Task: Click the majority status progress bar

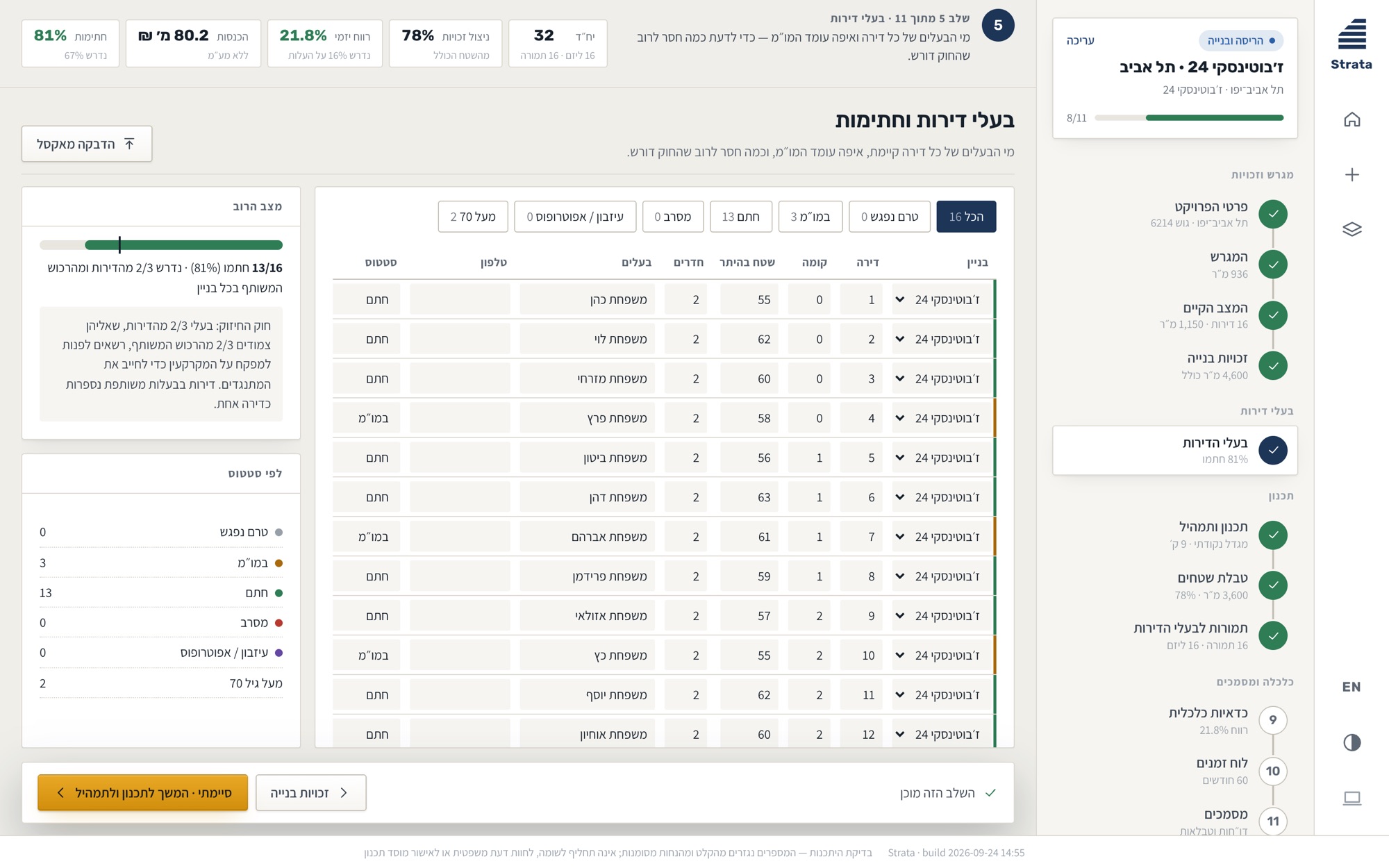Action: [x=161, y=244]
